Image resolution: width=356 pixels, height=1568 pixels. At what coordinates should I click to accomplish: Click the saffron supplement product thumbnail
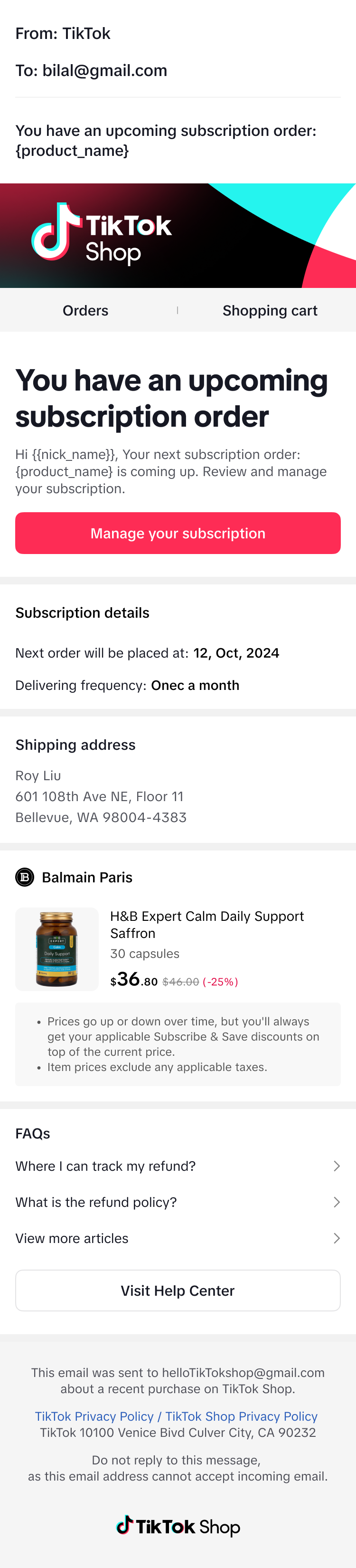coord(56,949)
